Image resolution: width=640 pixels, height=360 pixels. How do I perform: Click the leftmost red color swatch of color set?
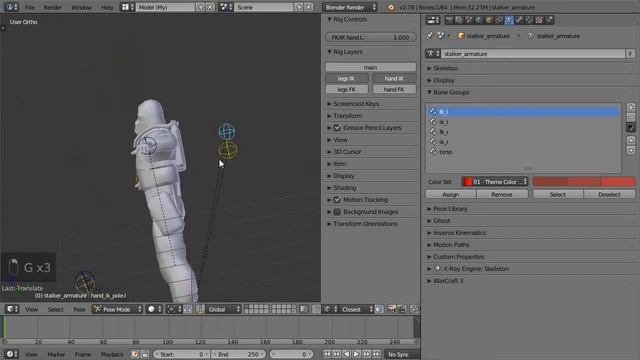pyautogui.click(x=550, y=182)
